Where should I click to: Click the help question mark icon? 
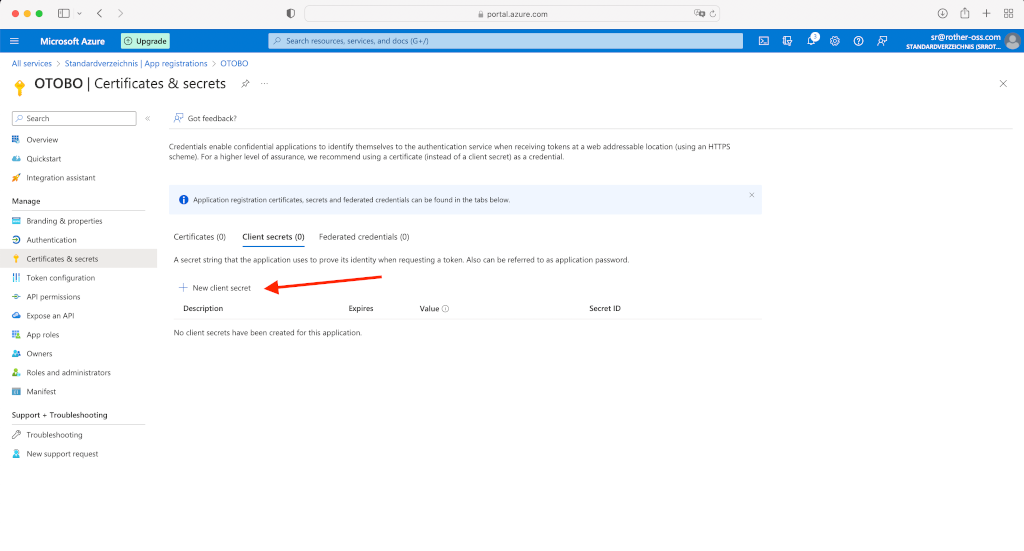click(858, 41)
